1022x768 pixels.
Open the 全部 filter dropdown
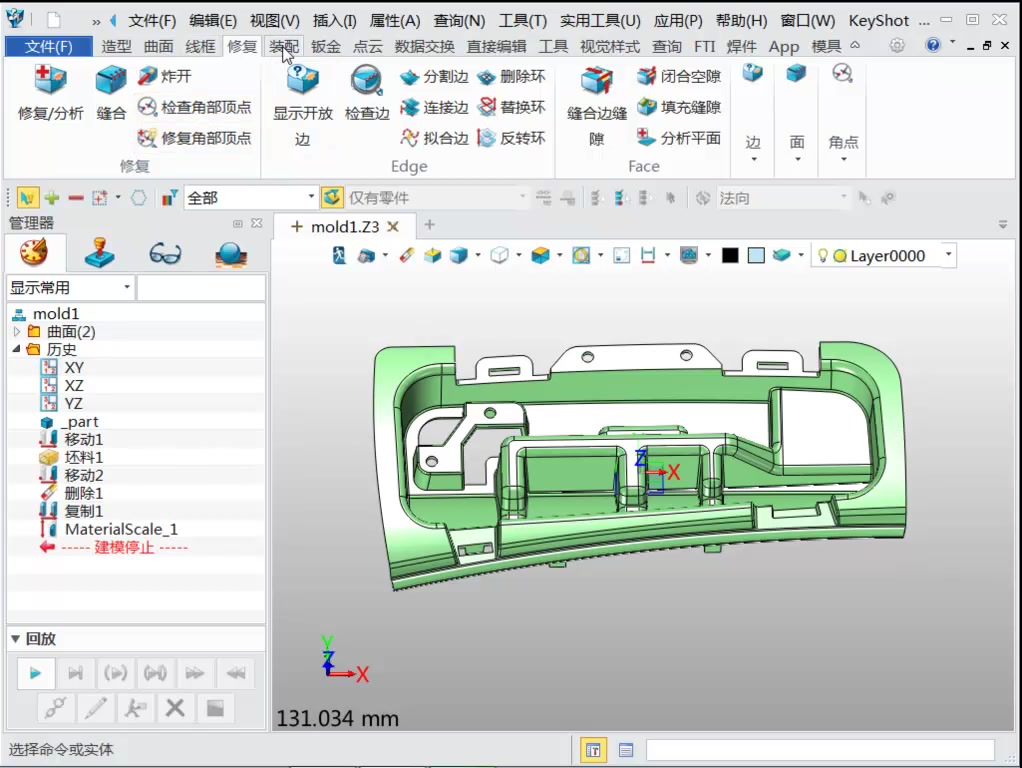click(x=311, y=197)
